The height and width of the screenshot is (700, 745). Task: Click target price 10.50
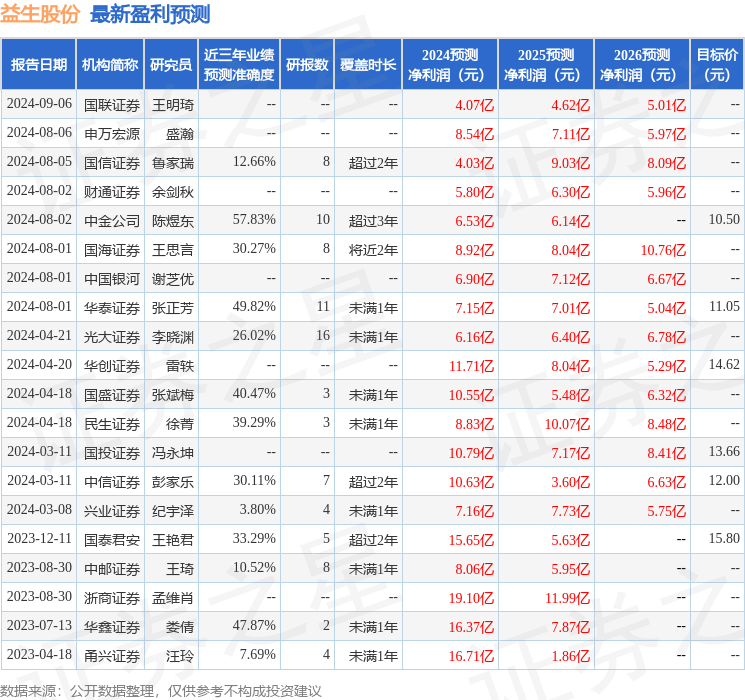tap(724, 220)
